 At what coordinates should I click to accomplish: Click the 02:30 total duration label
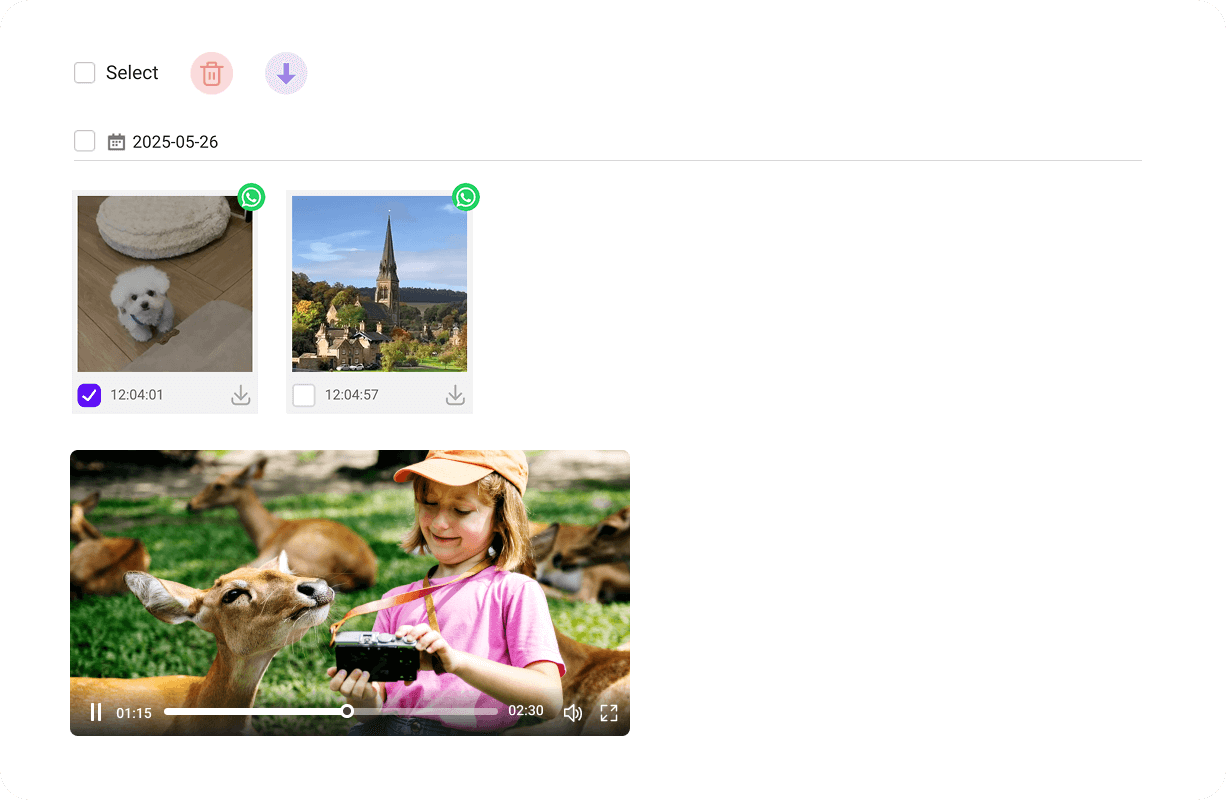526,711
